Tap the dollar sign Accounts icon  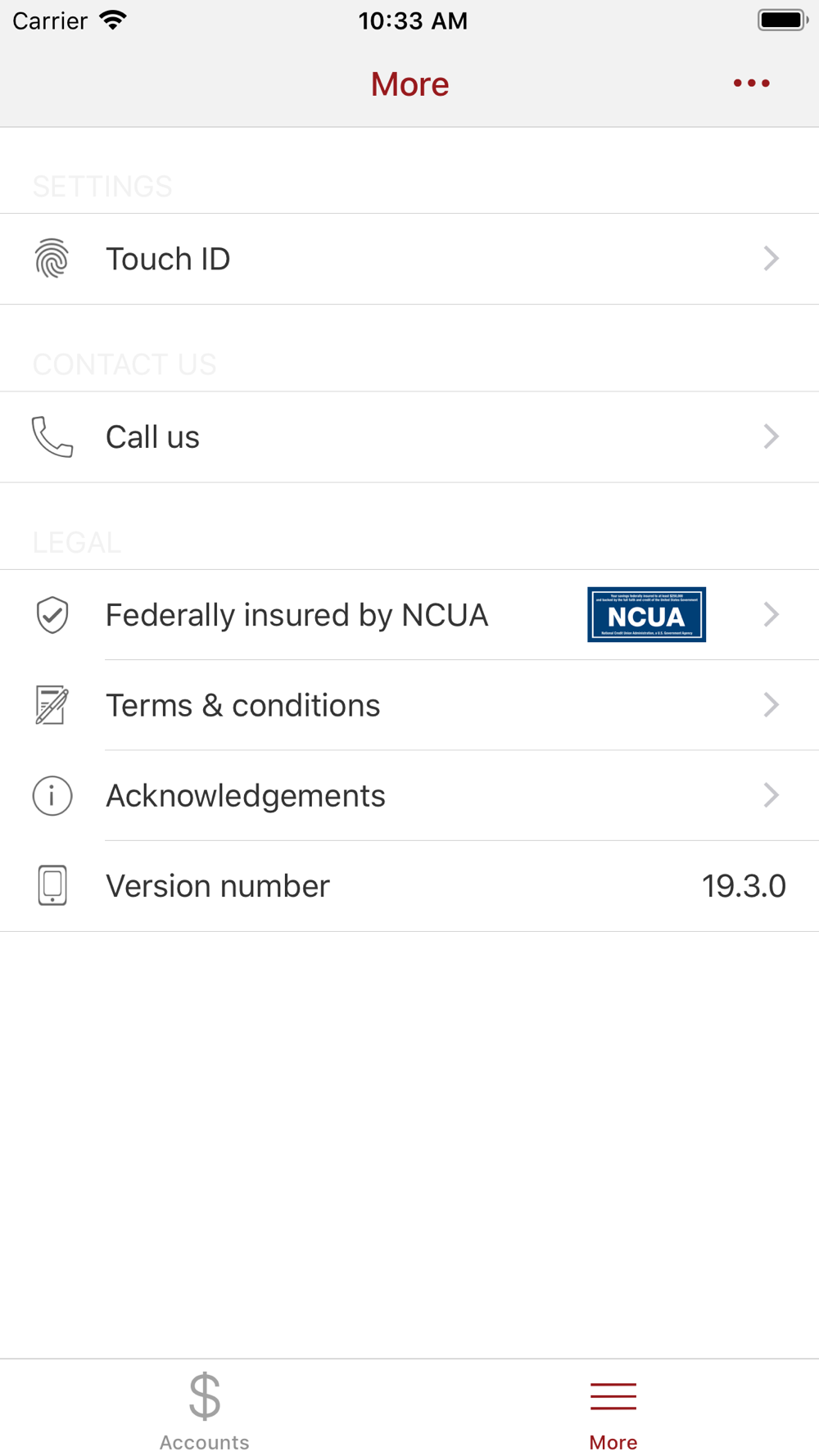point(204,1396)
